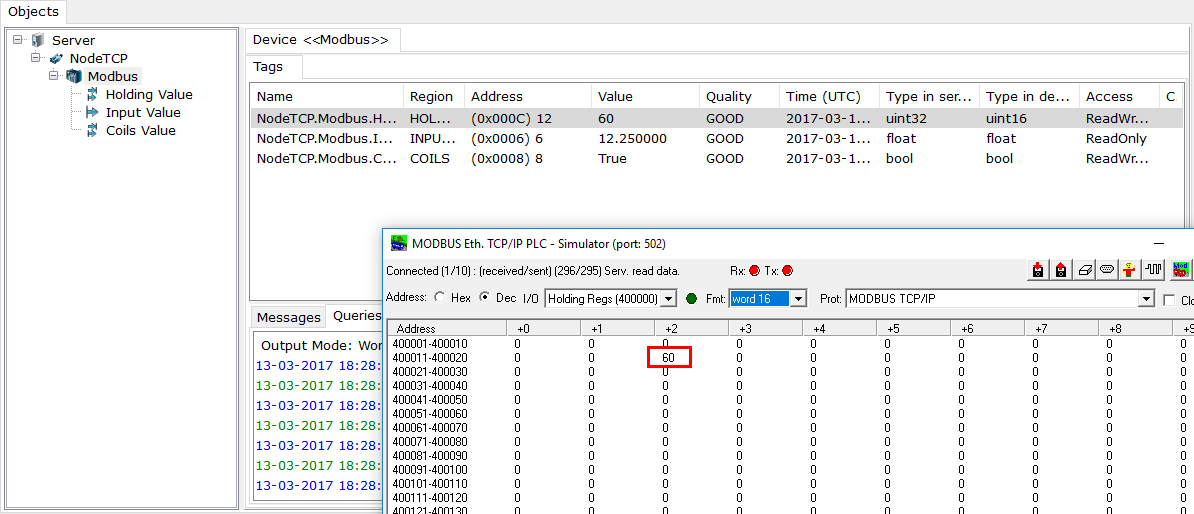
Task: Tick the checkbox right of Prot dropdown
Action: 1170,299
